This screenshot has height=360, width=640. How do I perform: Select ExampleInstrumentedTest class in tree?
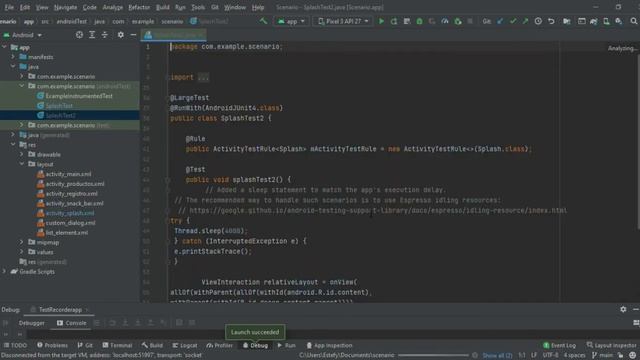click(79, 96)
